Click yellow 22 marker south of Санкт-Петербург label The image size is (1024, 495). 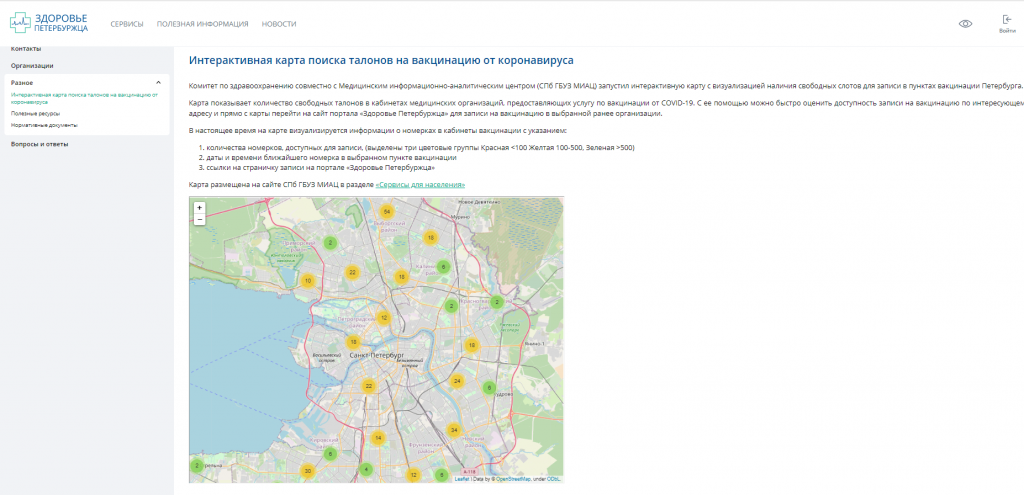pos(369,386)
